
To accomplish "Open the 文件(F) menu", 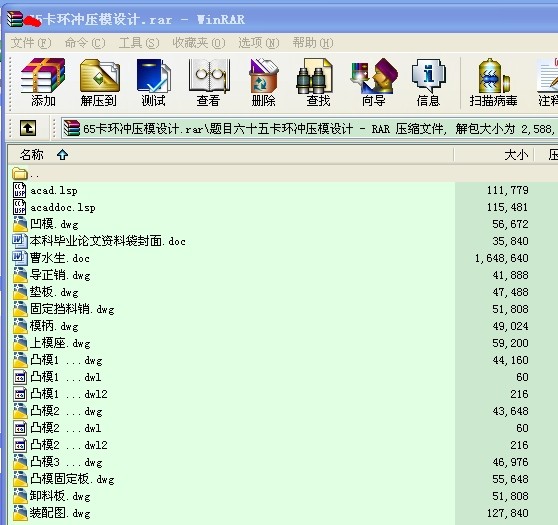I will pos(31,43).
